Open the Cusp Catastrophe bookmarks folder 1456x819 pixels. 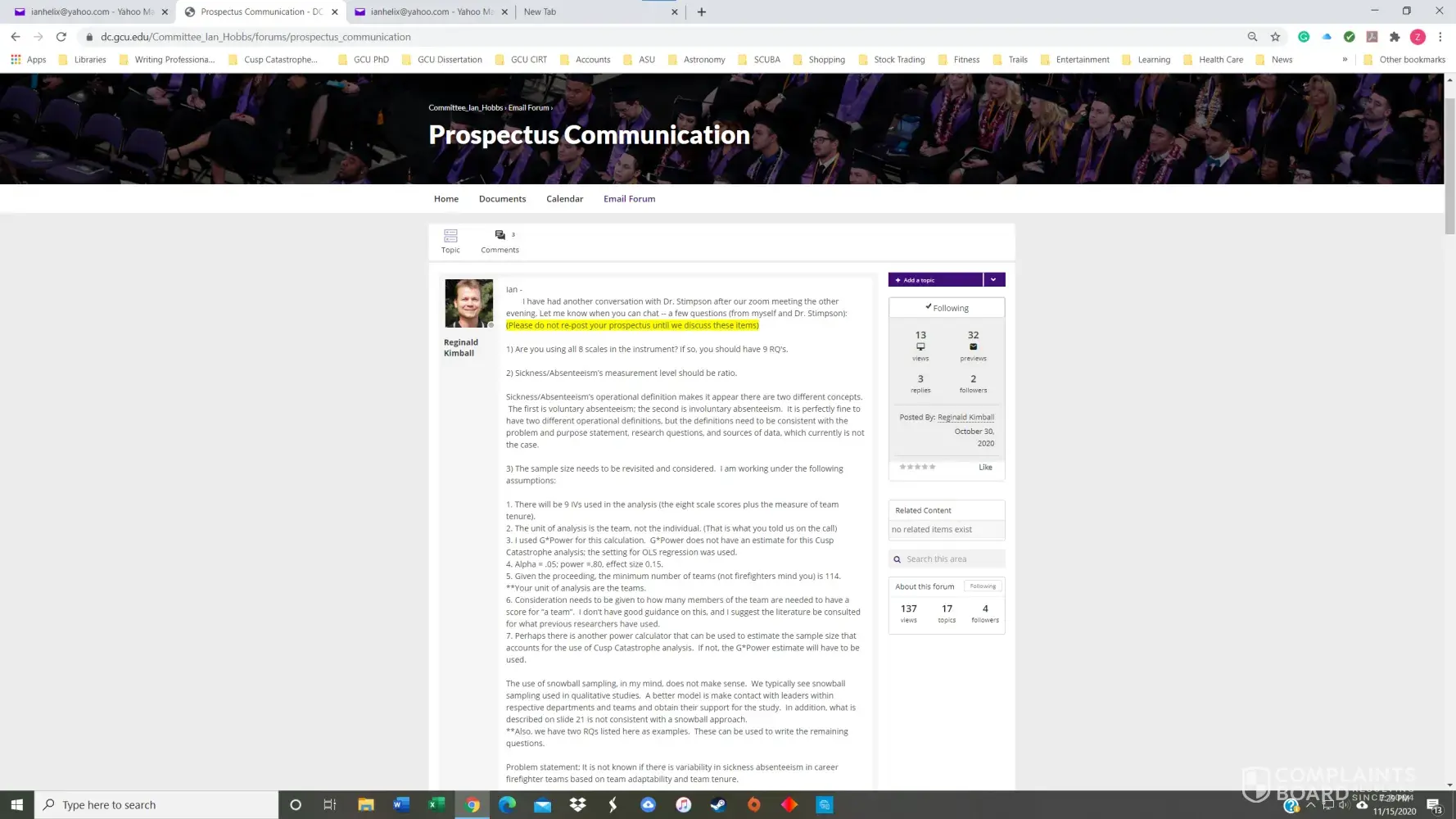[x=274, y=60]
